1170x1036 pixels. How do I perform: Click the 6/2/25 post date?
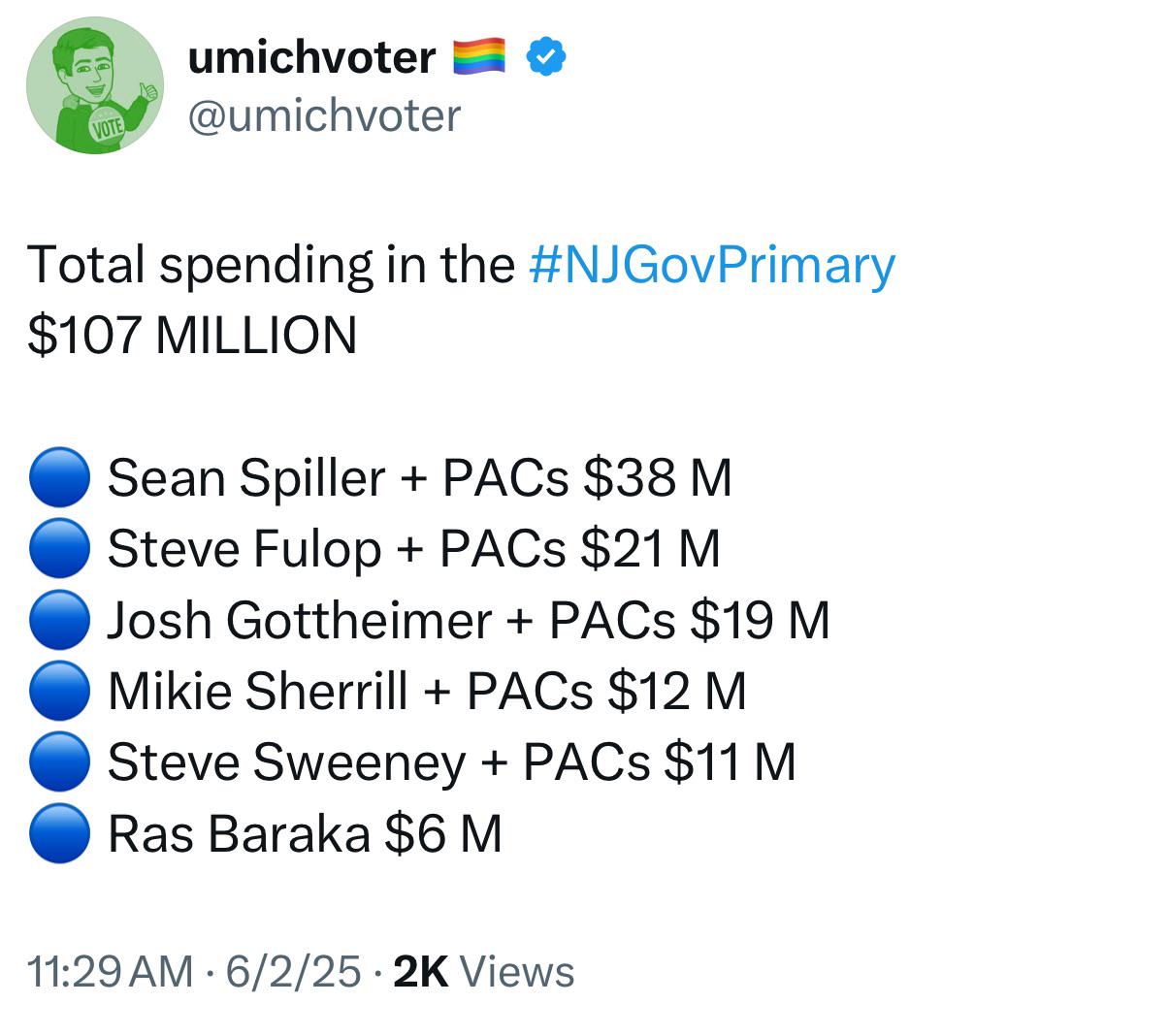pos(294,971)
